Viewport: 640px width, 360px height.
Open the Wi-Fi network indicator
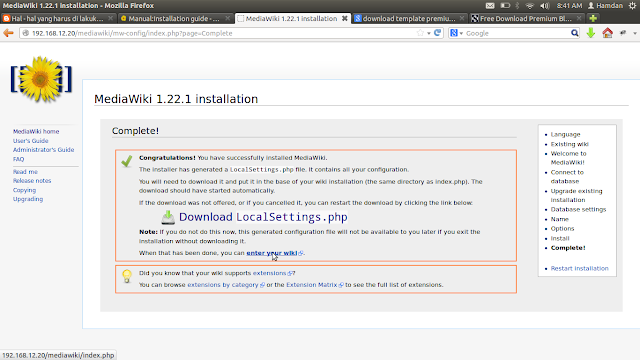click(x=529, y=5)
